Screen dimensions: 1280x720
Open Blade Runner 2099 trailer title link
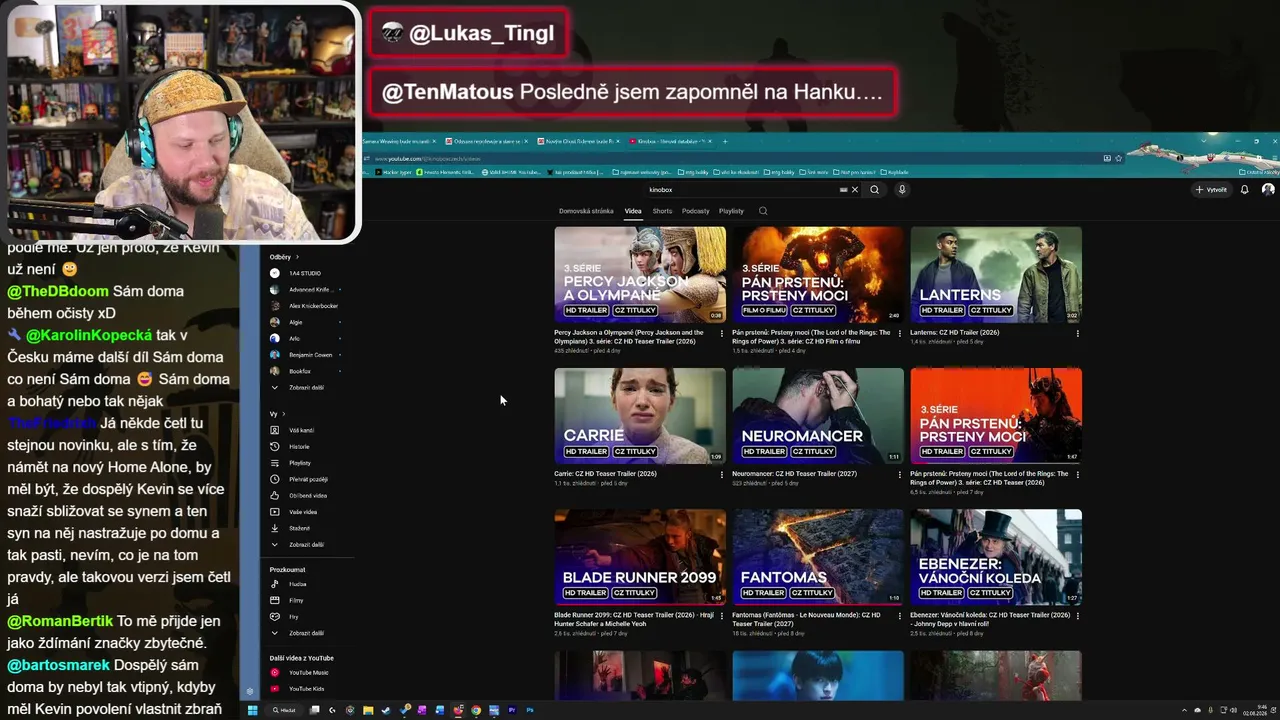pyautogui.click(x=634, y=619)
